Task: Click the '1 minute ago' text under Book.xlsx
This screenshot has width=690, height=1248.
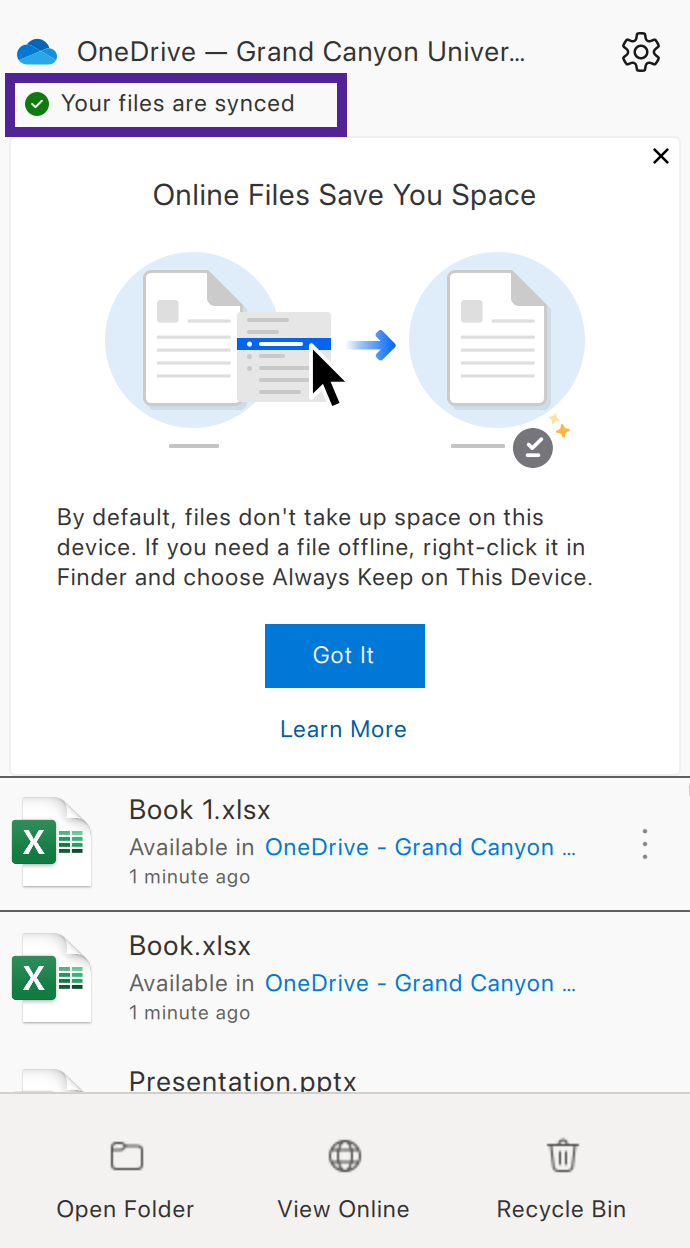Action: click(x=190, y=1013)
